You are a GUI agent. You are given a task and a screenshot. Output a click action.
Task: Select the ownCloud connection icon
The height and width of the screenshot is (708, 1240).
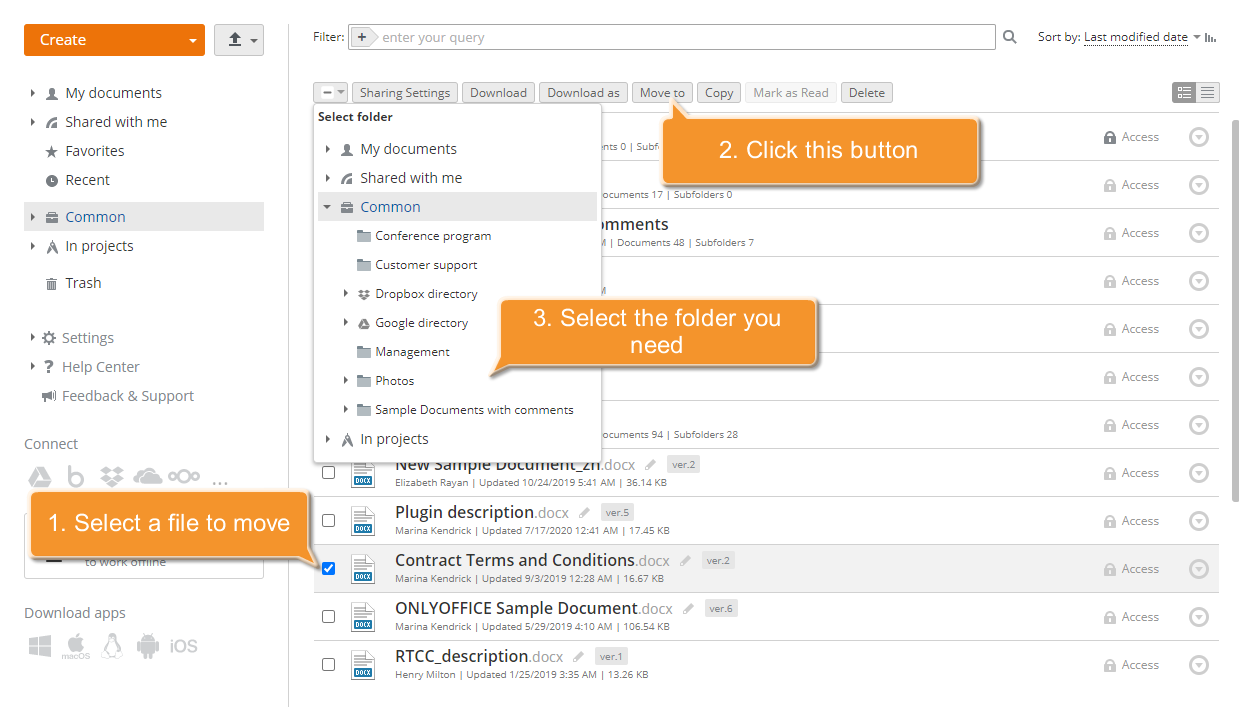[x=184, y=477]
